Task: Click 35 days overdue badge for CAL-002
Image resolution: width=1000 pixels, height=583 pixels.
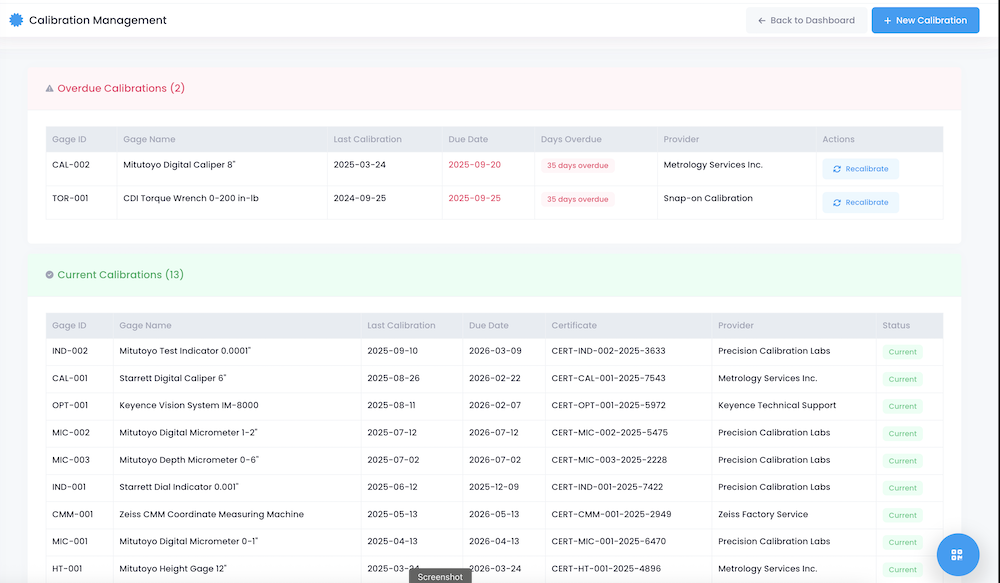Action: tap(578, 166)
